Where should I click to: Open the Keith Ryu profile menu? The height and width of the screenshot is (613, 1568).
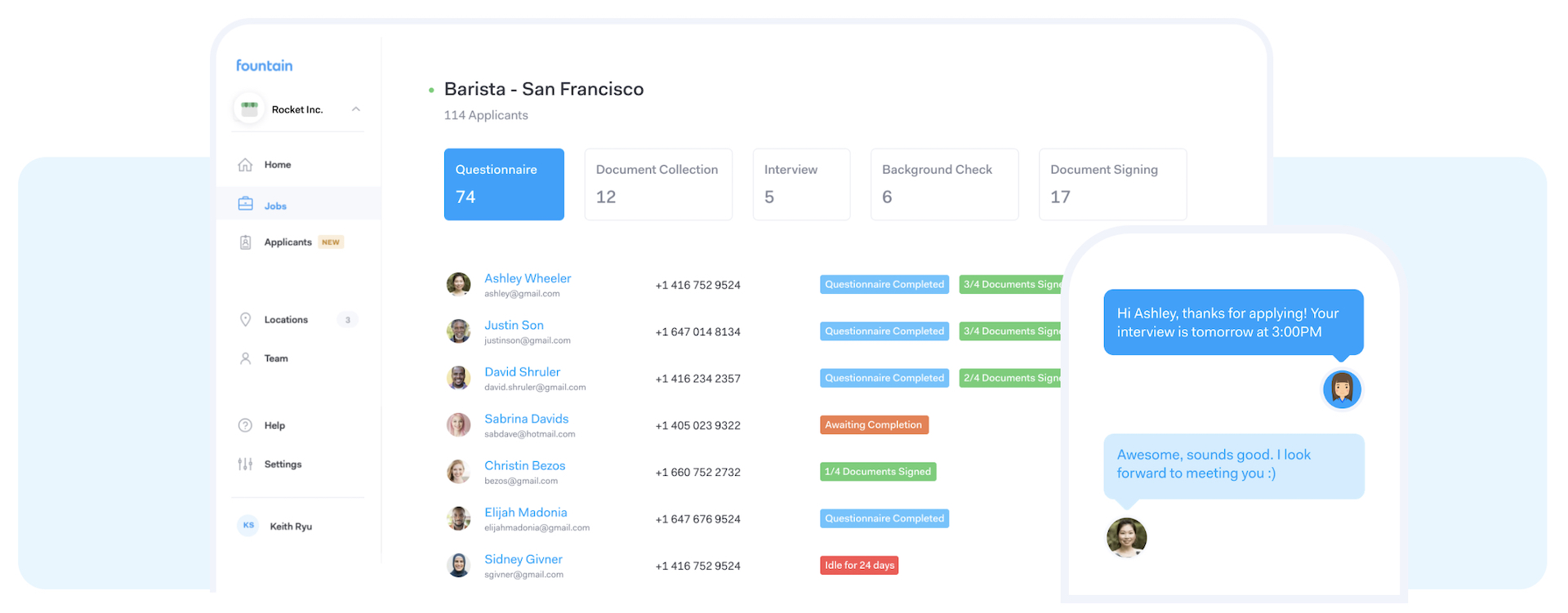pyautogui.click(x=290, y=526)
